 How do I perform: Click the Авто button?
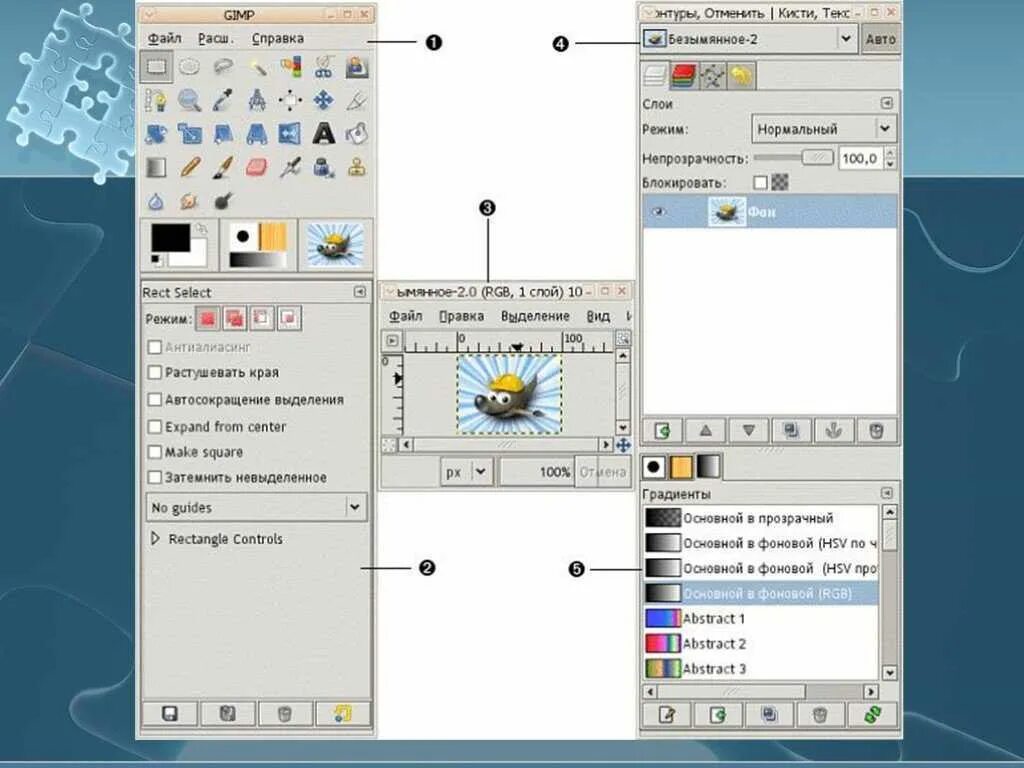point(880,39)
